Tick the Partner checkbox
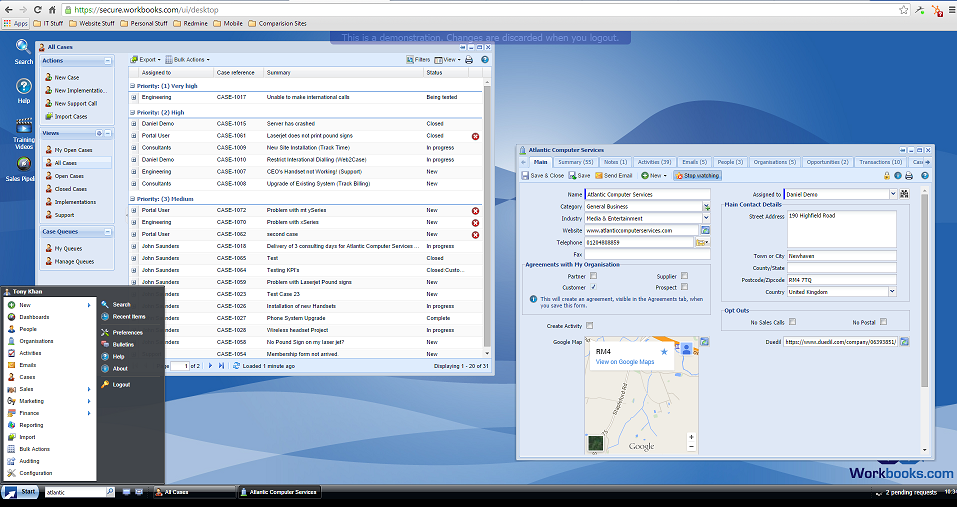This screenshot has width=957, height=507. (593, 276)
